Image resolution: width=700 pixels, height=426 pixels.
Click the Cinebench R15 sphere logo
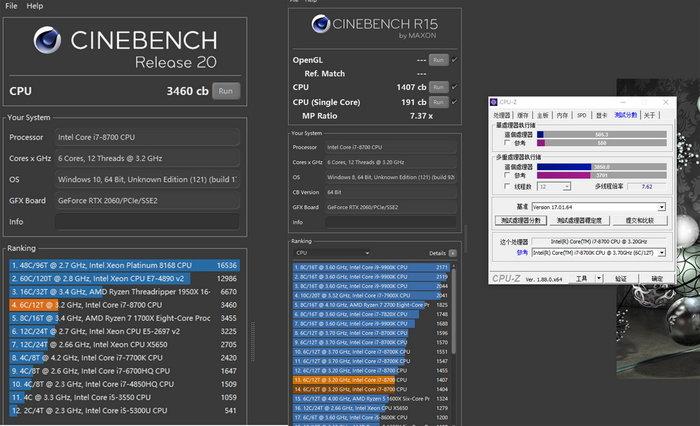(321, 24)
